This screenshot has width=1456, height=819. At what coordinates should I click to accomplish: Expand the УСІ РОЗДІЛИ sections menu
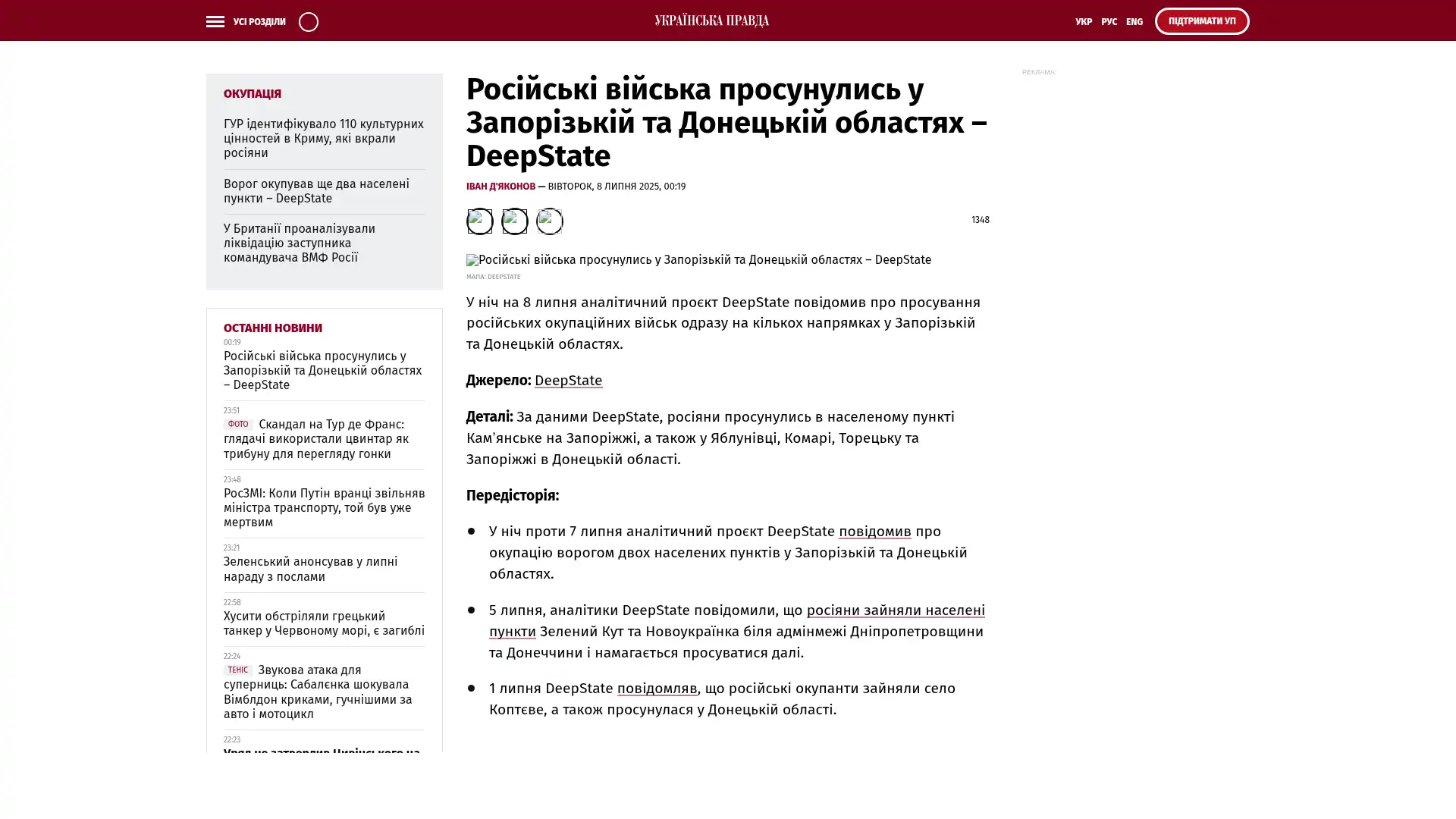259,22
